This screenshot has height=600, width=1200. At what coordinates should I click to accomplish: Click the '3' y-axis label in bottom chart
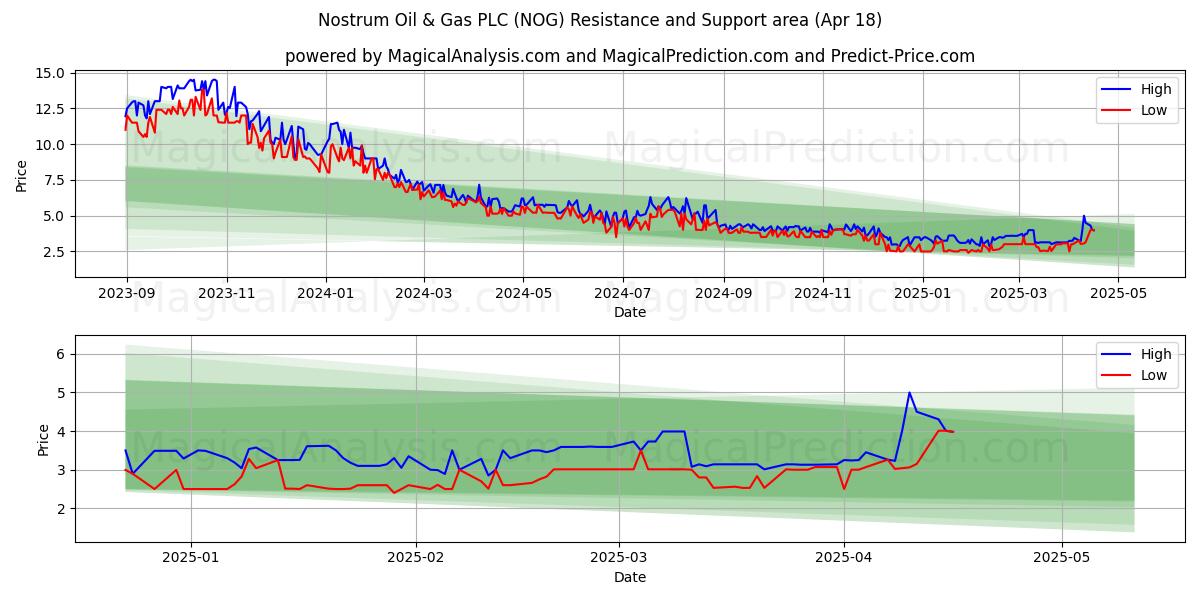tap(61, 470)
